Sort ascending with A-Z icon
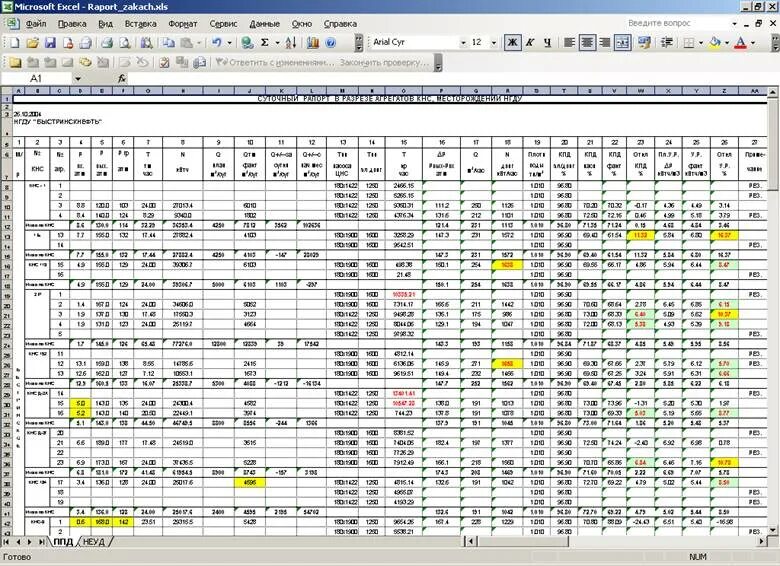This screenshot has height=566, width=780. tap(292, 43)
